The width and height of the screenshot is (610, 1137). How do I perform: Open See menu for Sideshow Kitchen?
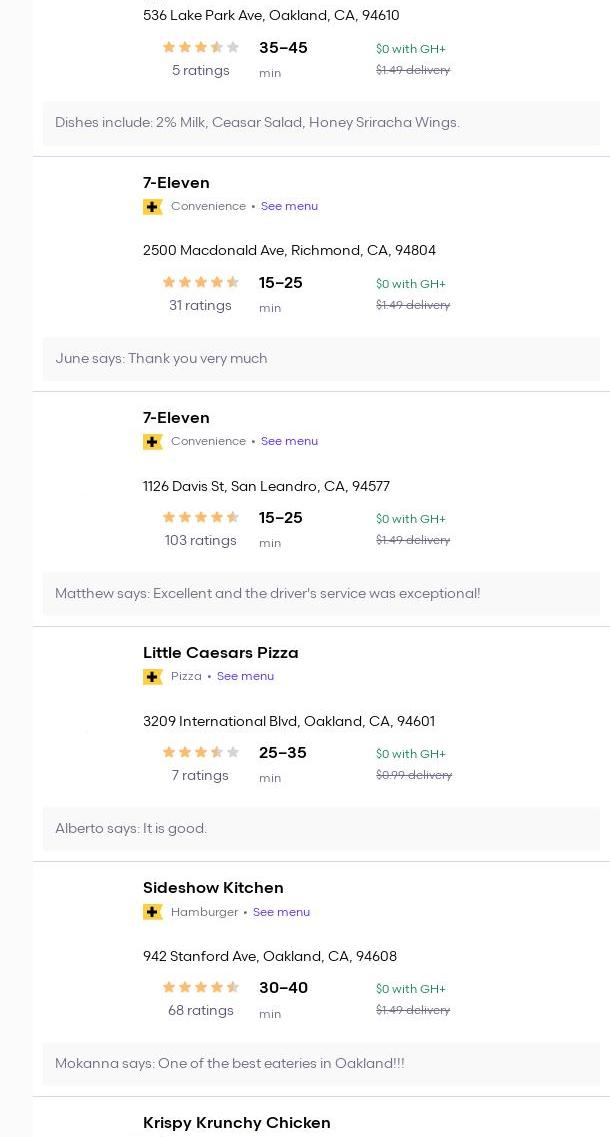[281, 912]
